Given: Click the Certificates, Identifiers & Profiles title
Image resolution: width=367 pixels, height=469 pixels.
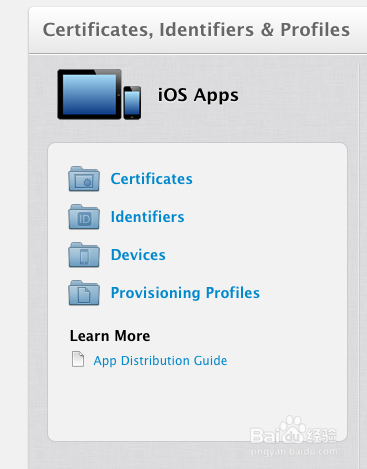Looking at the screenshot, I should click(x=196, y=30).
